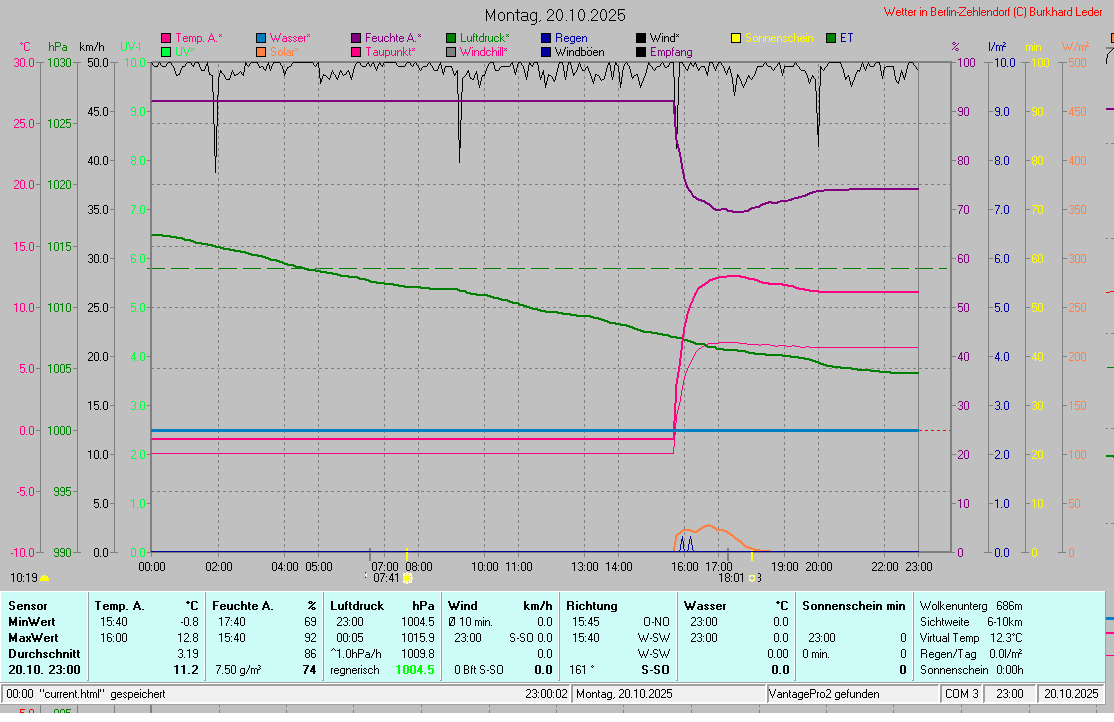
Task: Select the Luftdruck column header in table
Action: pyautogui.click(x=356, y=605)
